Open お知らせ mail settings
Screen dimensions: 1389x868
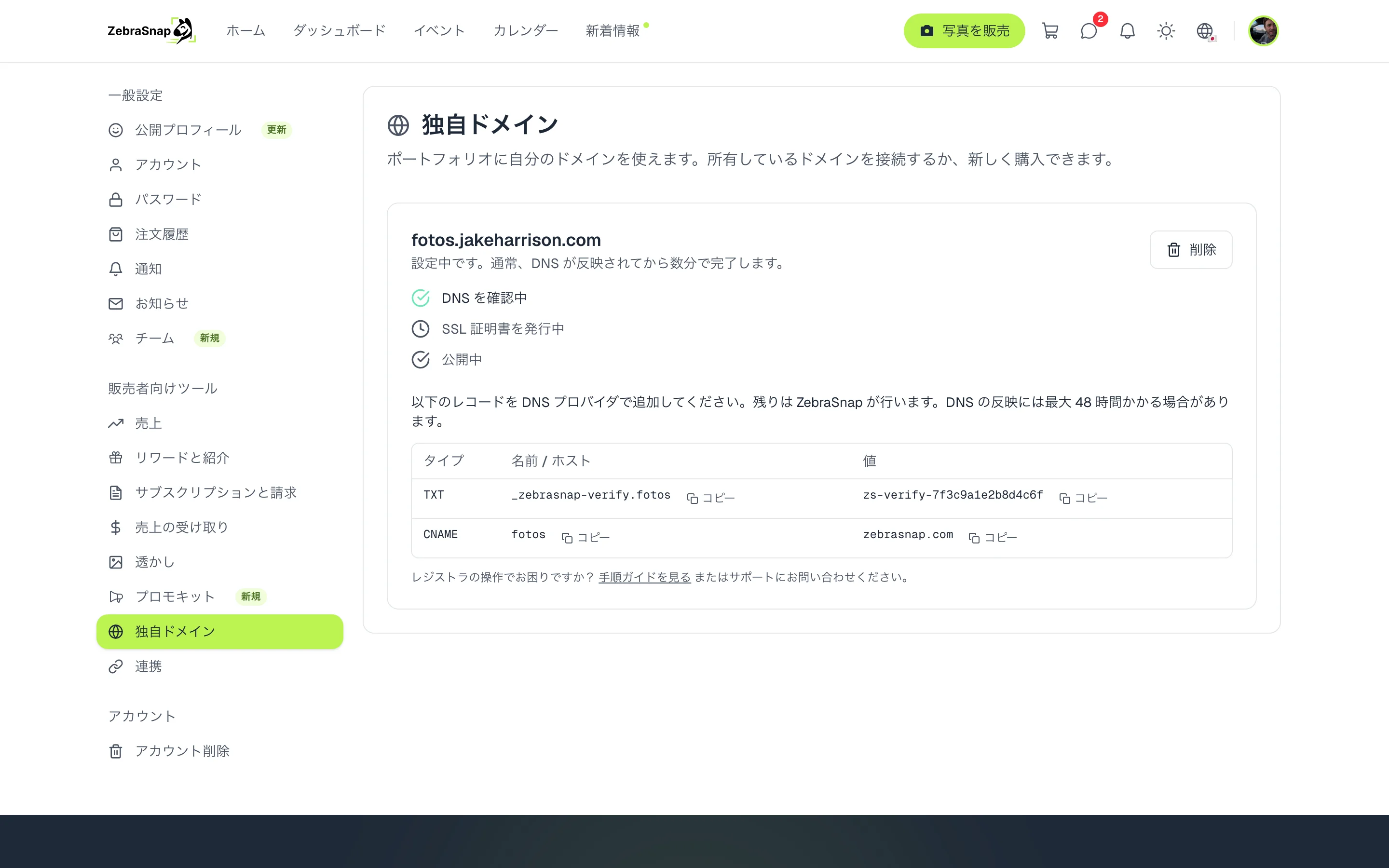point(220,303)
